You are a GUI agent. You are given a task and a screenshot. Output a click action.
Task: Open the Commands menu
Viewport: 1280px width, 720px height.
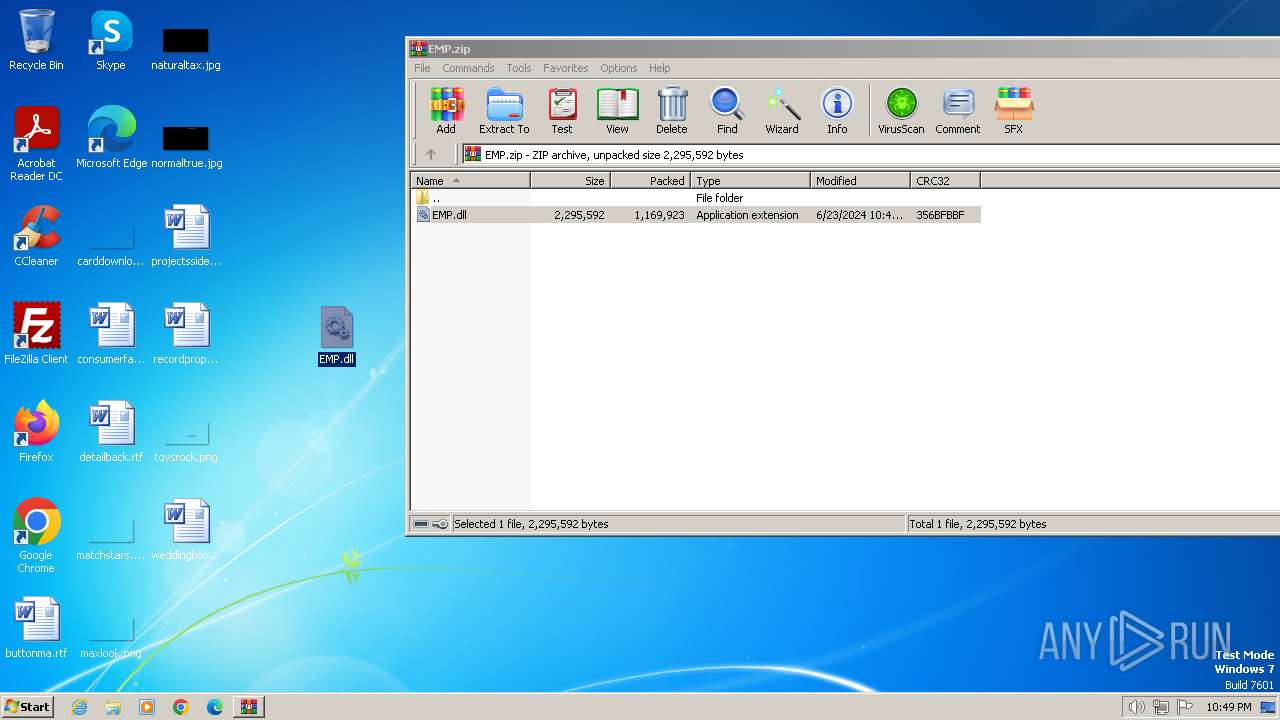[x=468, y=68]
